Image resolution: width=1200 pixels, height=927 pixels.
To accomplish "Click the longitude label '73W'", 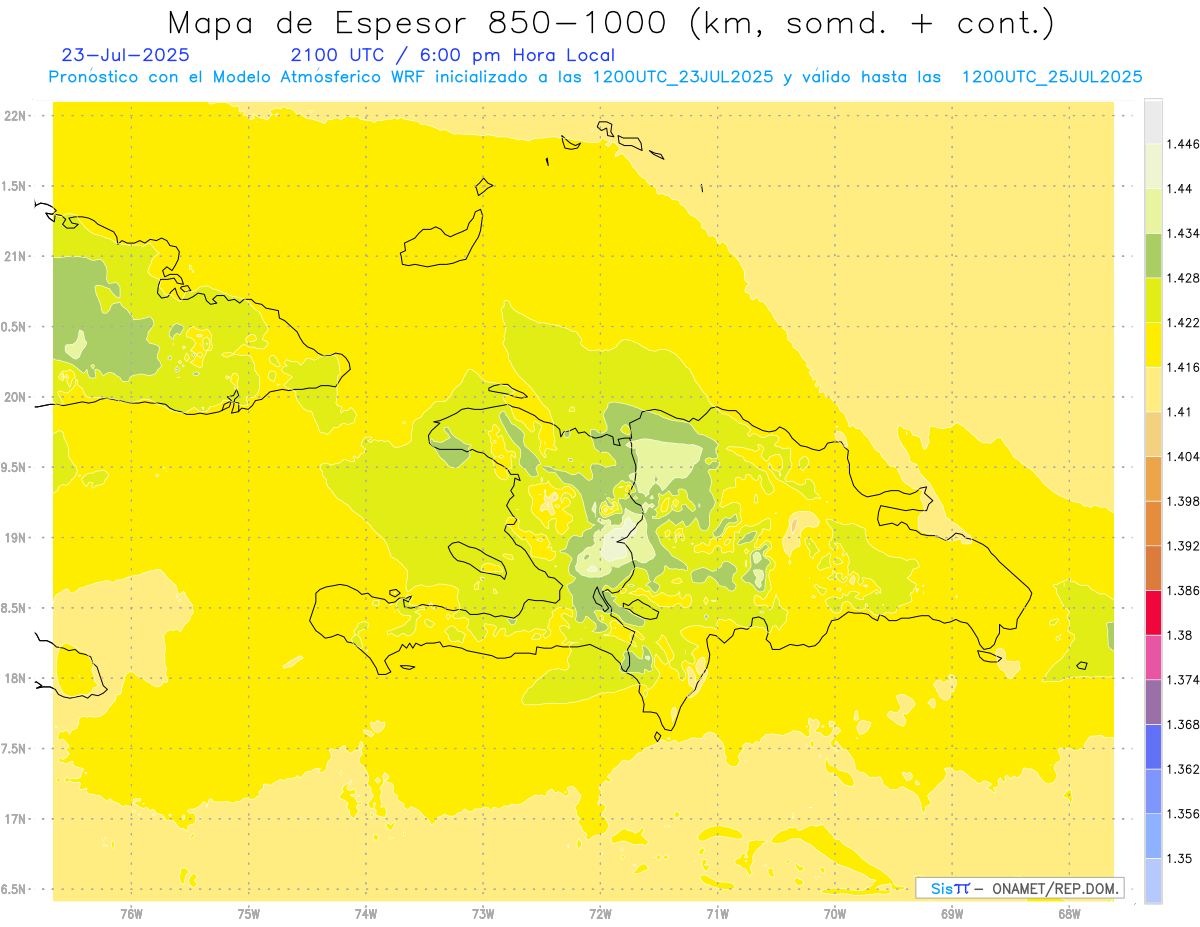I will coord(484,914).
